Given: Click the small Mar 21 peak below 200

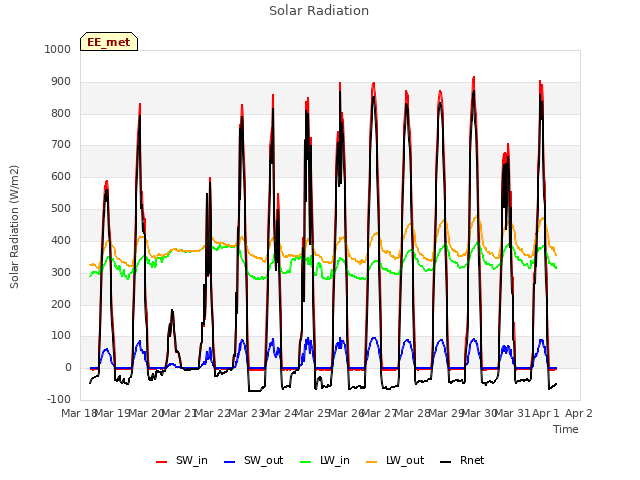Looking at the screenshot, I should [x=172, y=311].
